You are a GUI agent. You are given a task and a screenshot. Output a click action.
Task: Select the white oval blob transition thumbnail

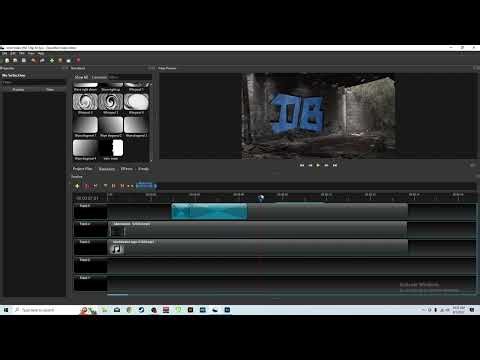(x=136, y=102)
